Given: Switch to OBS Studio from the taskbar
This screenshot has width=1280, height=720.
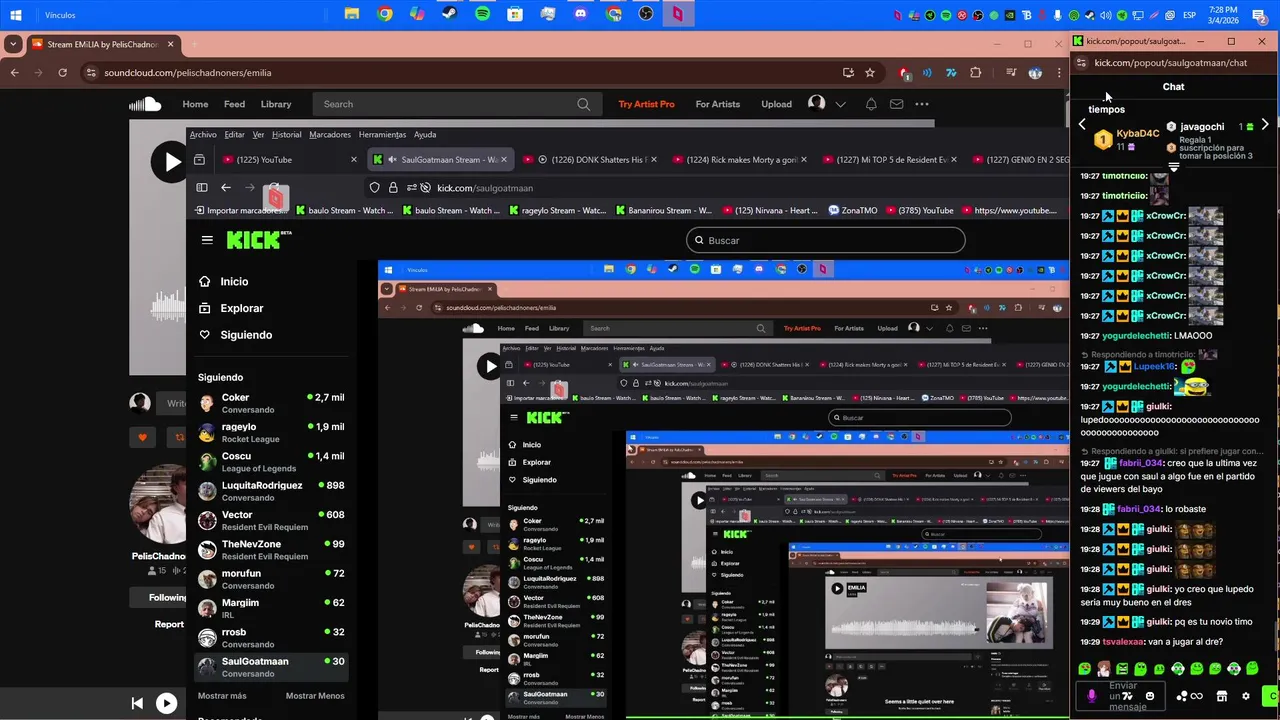Looking at the screenshot, I should point(646,14).
